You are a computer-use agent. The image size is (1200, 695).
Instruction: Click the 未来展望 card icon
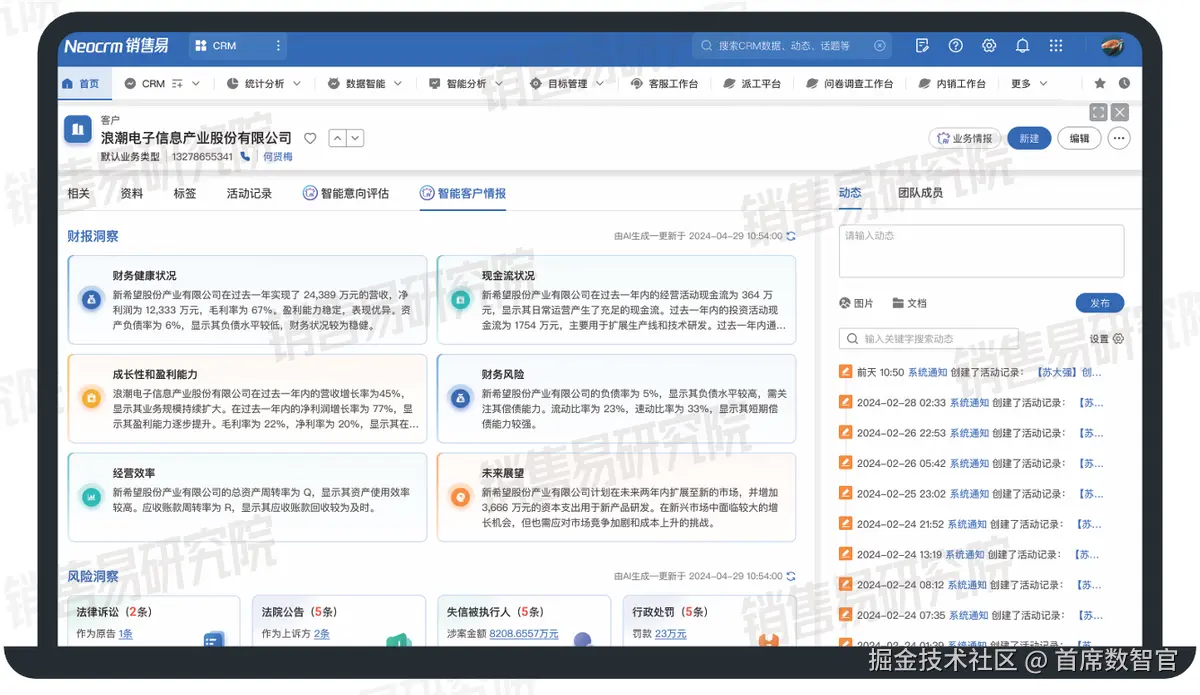(x=460, y=496)
